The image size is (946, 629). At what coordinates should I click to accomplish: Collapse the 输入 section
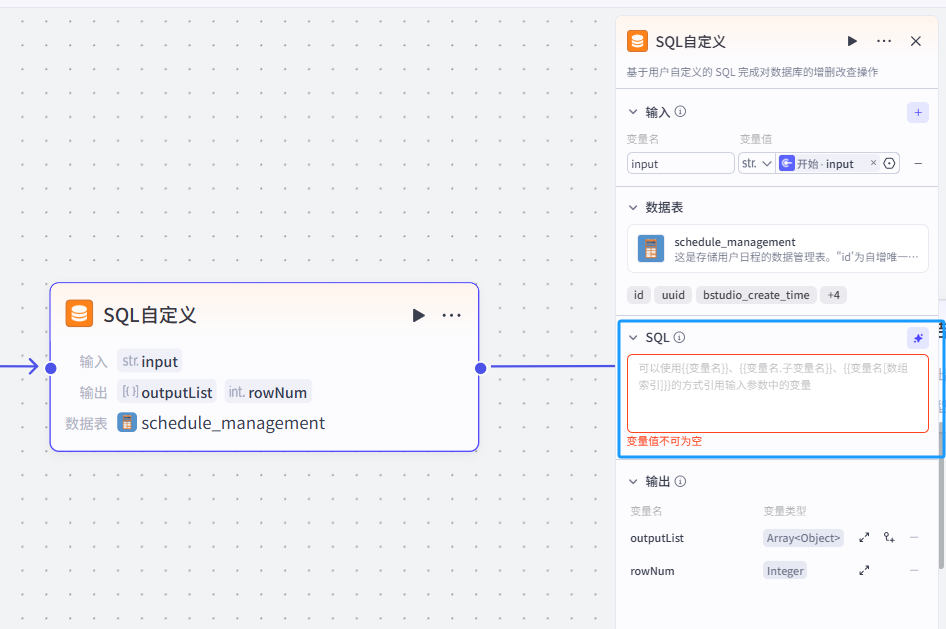pos(632,112)
